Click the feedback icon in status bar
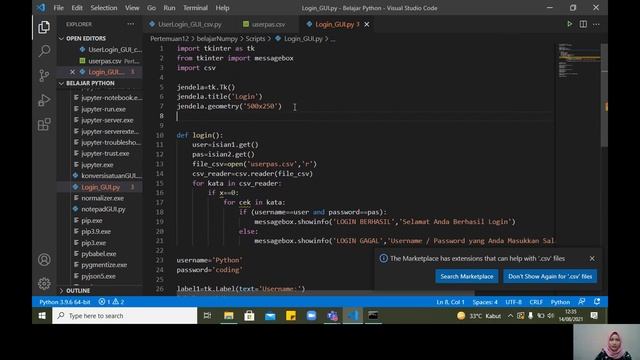Screen dimensions: 640x360 tap(582, 302)
